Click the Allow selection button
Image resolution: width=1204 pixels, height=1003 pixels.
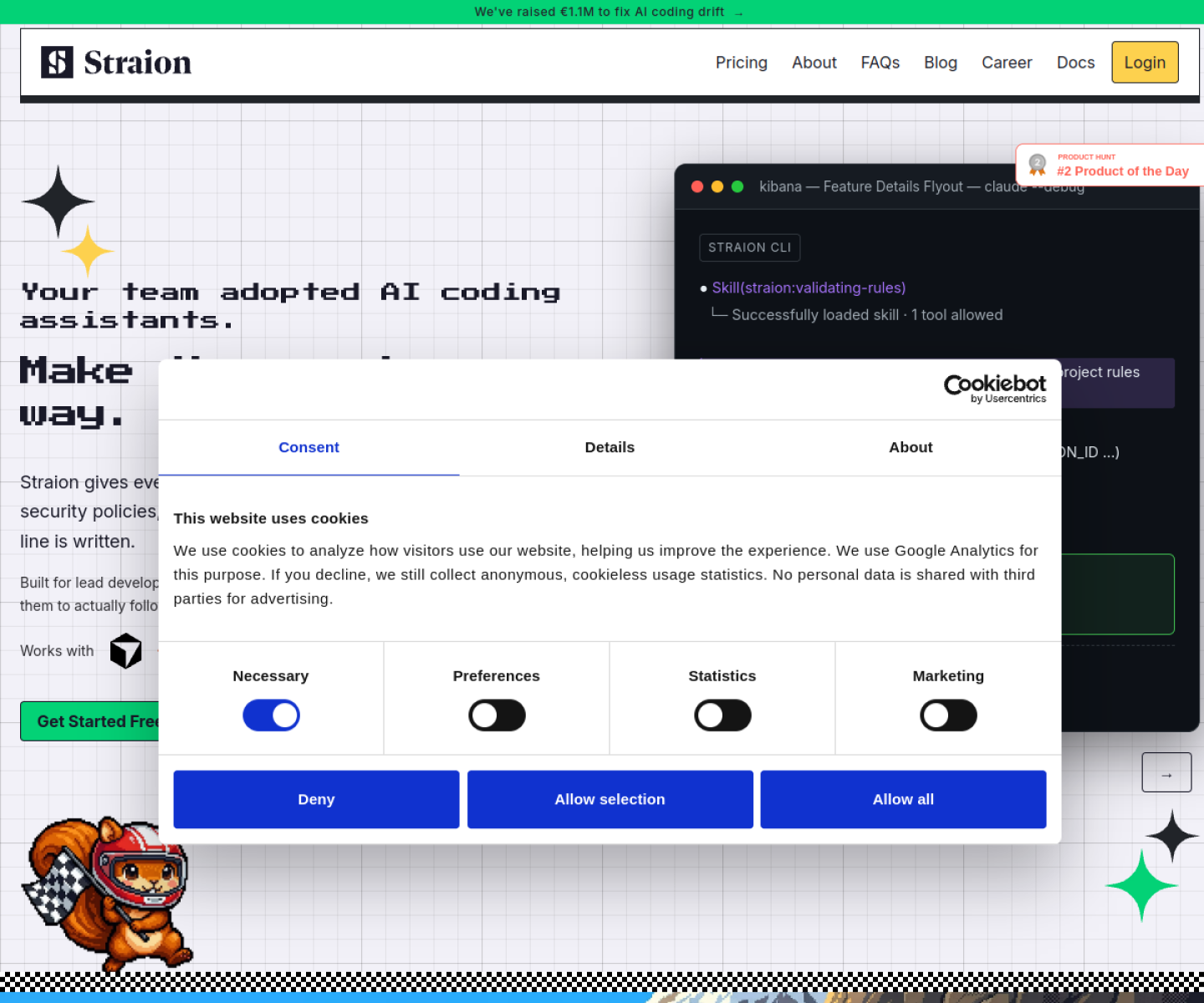coord(610,799)
